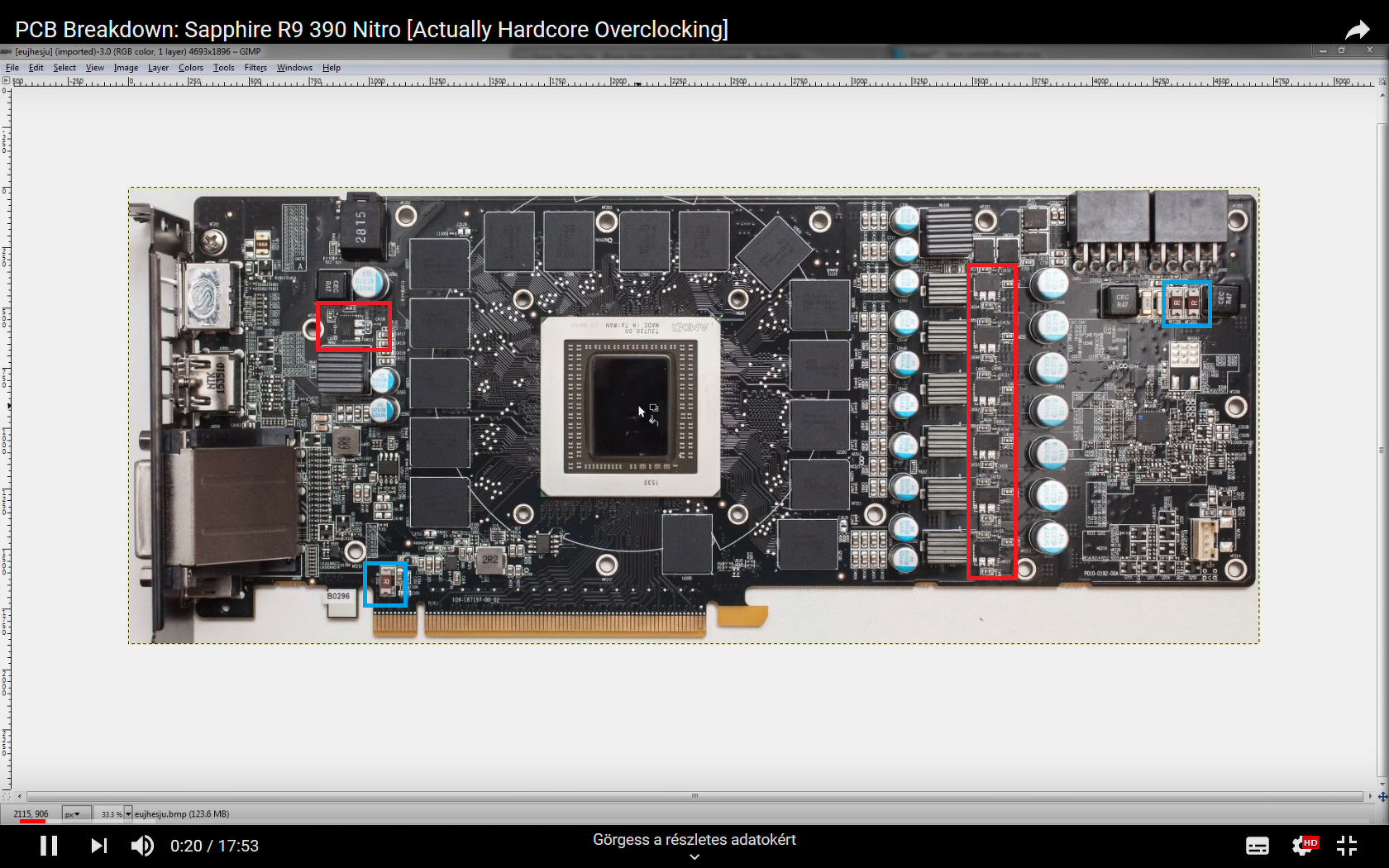This screenshot has width=1389, height=868.
Task: Open the Layer menu in GIMP
Action: click(x=158, y=68)
